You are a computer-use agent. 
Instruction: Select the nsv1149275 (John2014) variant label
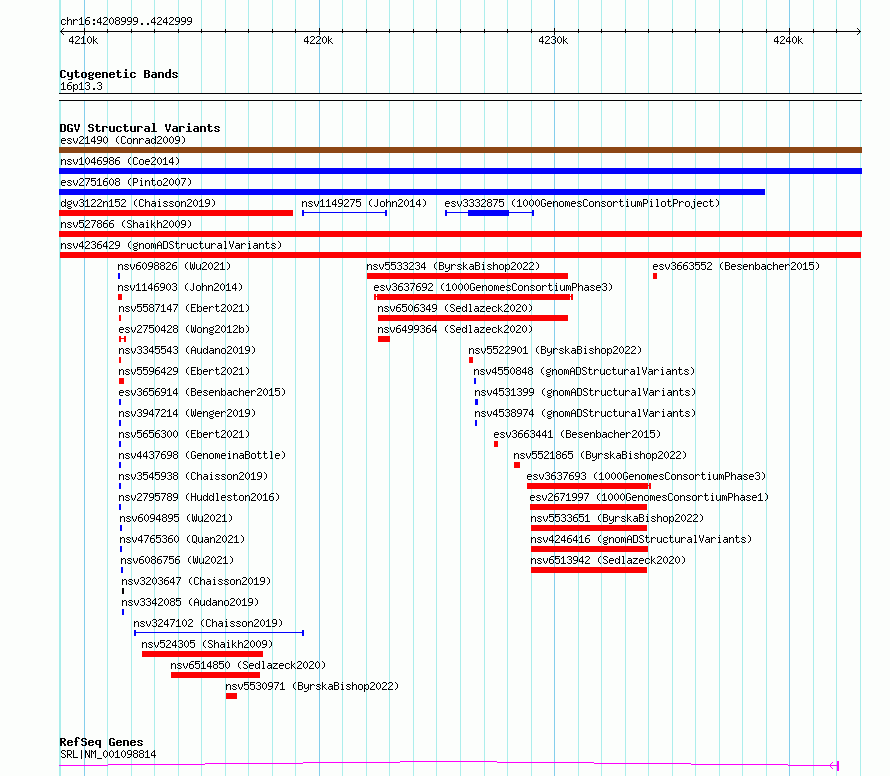click(x=364, y=203)
